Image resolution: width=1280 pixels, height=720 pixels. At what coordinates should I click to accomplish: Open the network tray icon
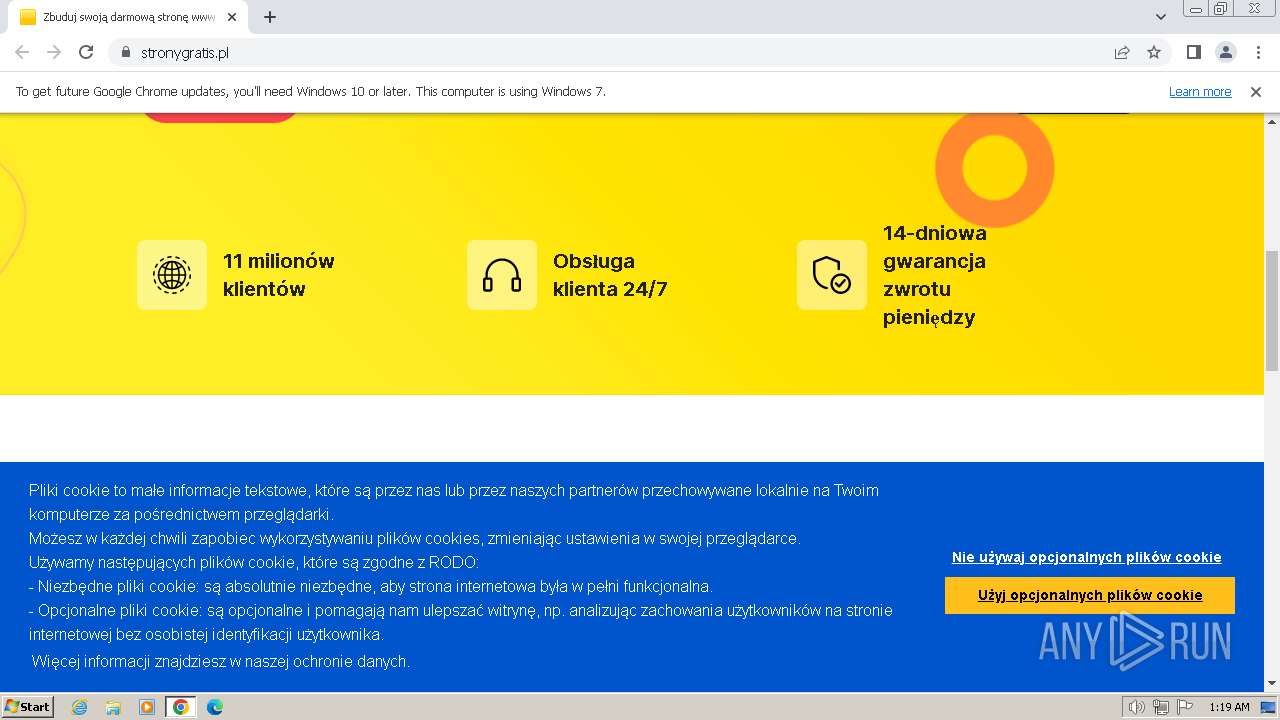[x=1160, y=707]
